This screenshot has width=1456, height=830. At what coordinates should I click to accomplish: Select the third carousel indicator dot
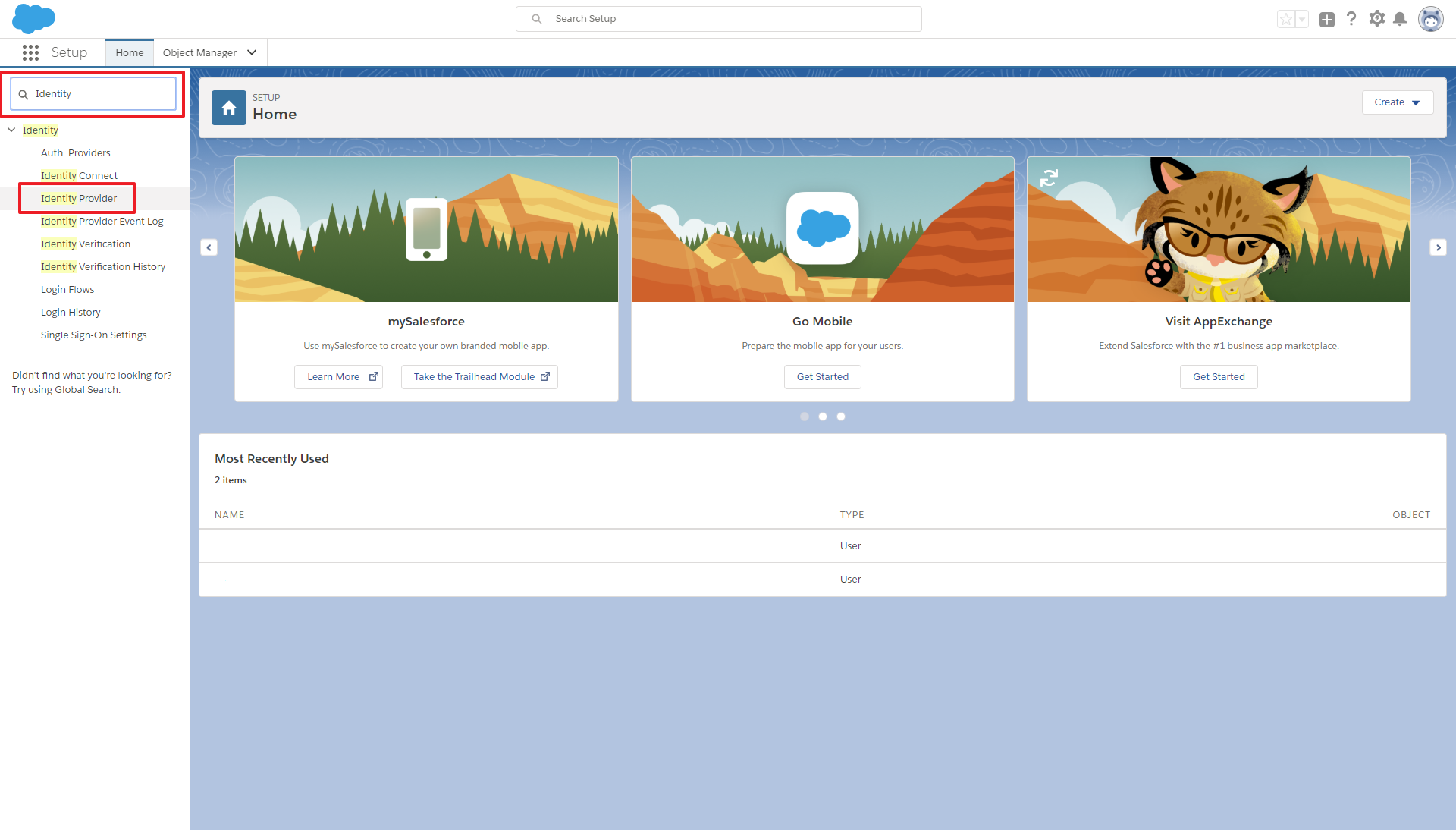[841, 417]
